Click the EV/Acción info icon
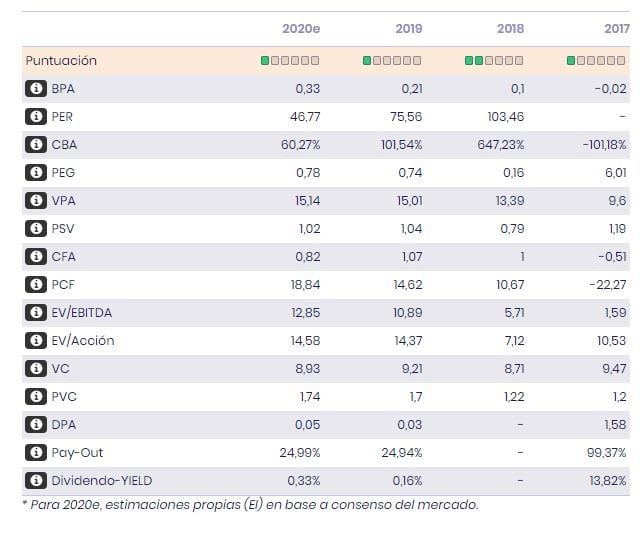640x536 pixels. 36,341
